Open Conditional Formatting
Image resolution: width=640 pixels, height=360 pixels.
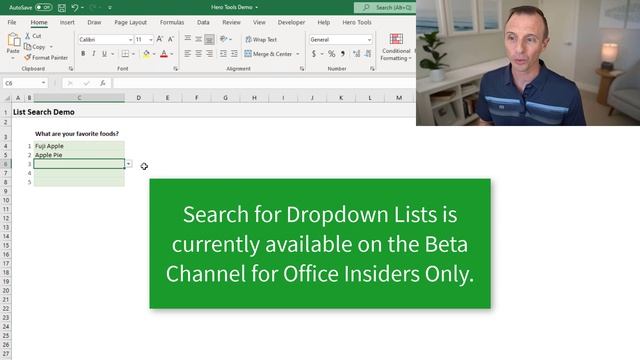click(396, 47)
